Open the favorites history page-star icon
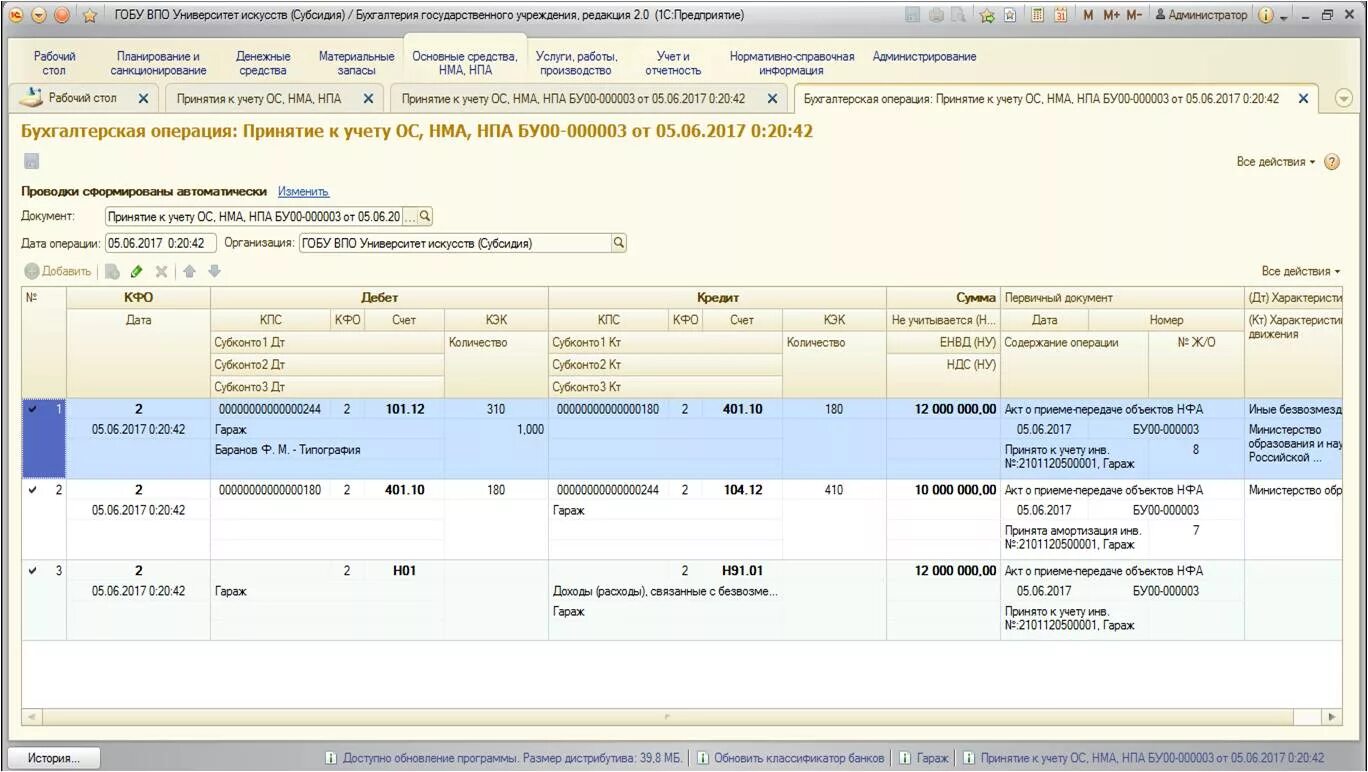This screenshot has width=1368, height=772. point(1010,15)
